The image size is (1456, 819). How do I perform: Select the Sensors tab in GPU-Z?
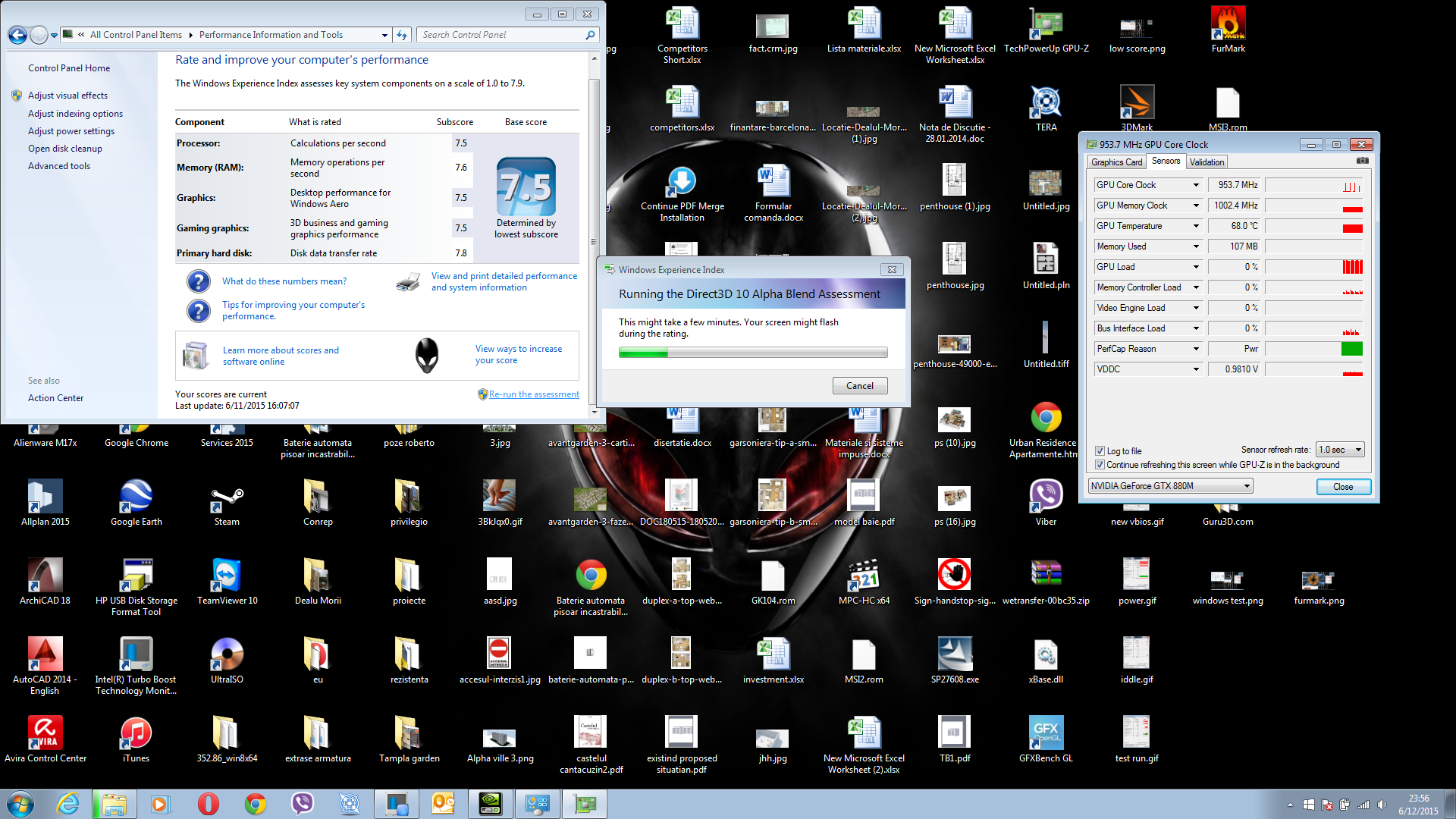[x=1166, y=161]
